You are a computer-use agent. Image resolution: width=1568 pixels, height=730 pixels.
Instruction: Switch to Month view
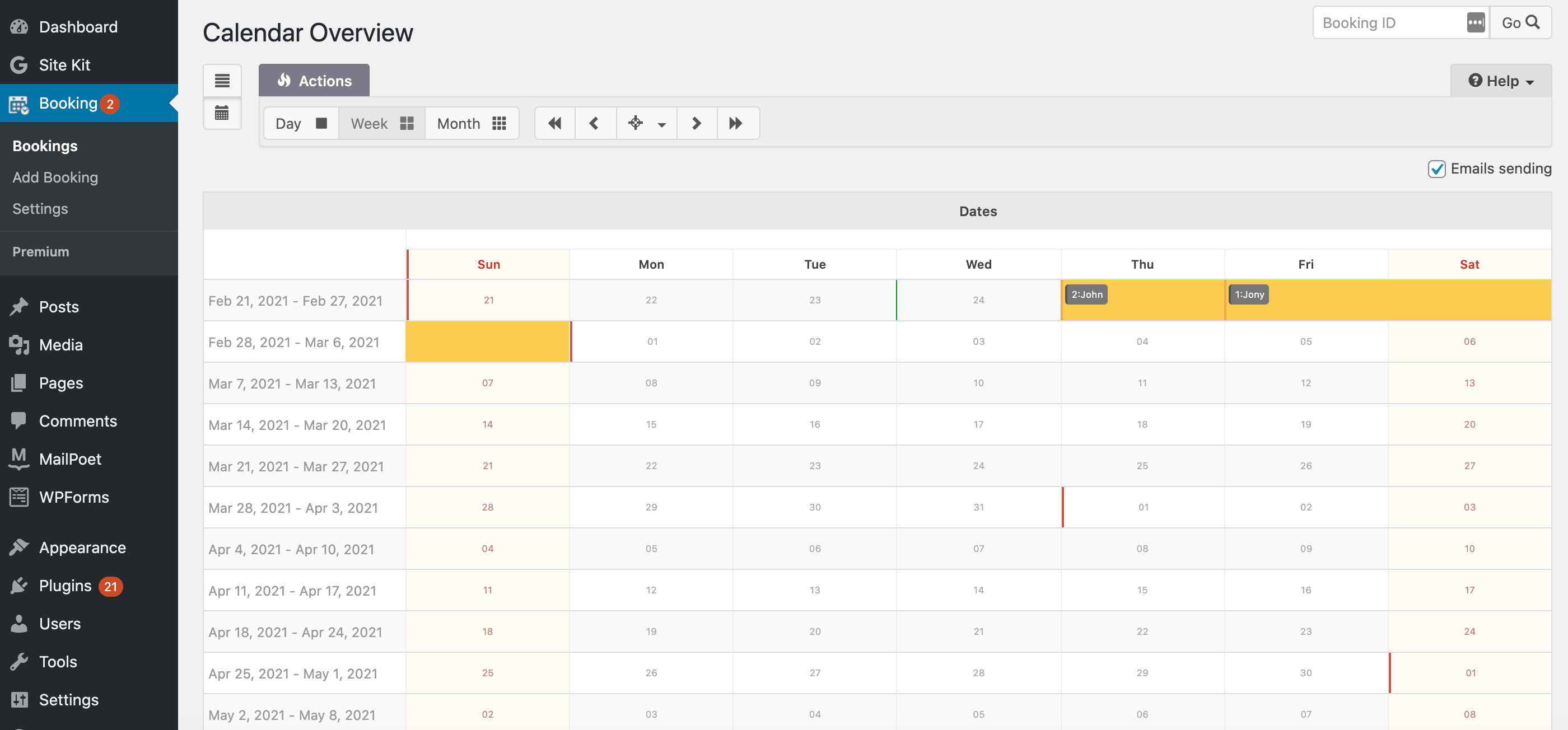[471, 124]
